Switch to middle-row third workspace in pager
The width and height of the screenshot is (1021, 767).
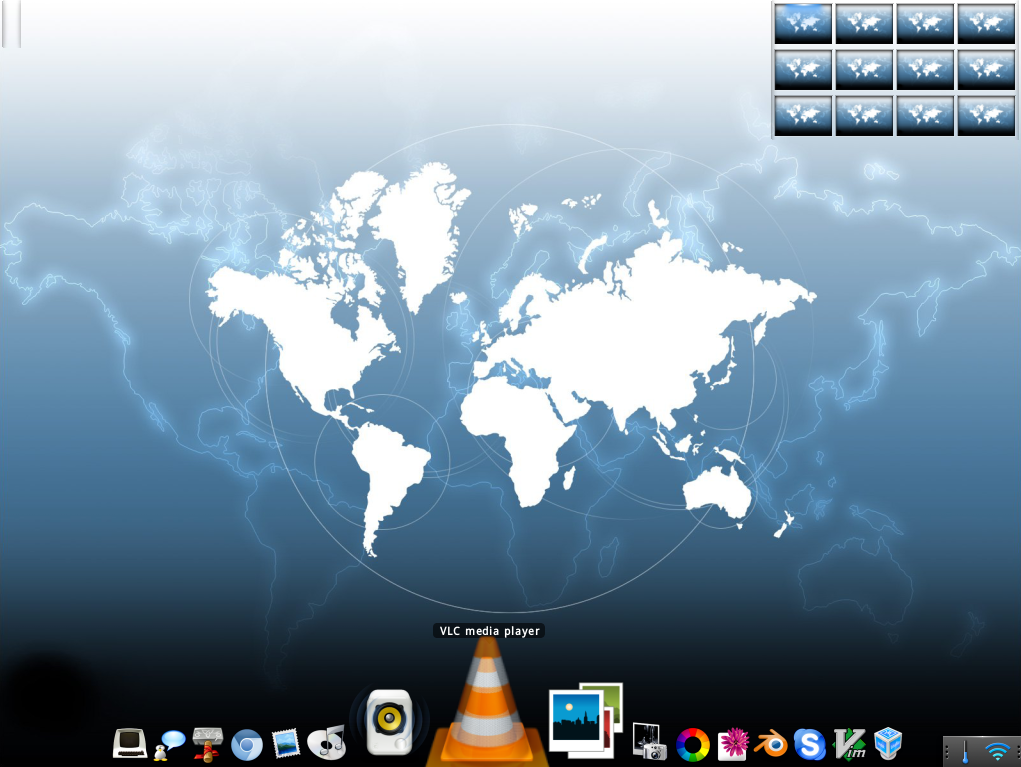(x=925, y=70)
